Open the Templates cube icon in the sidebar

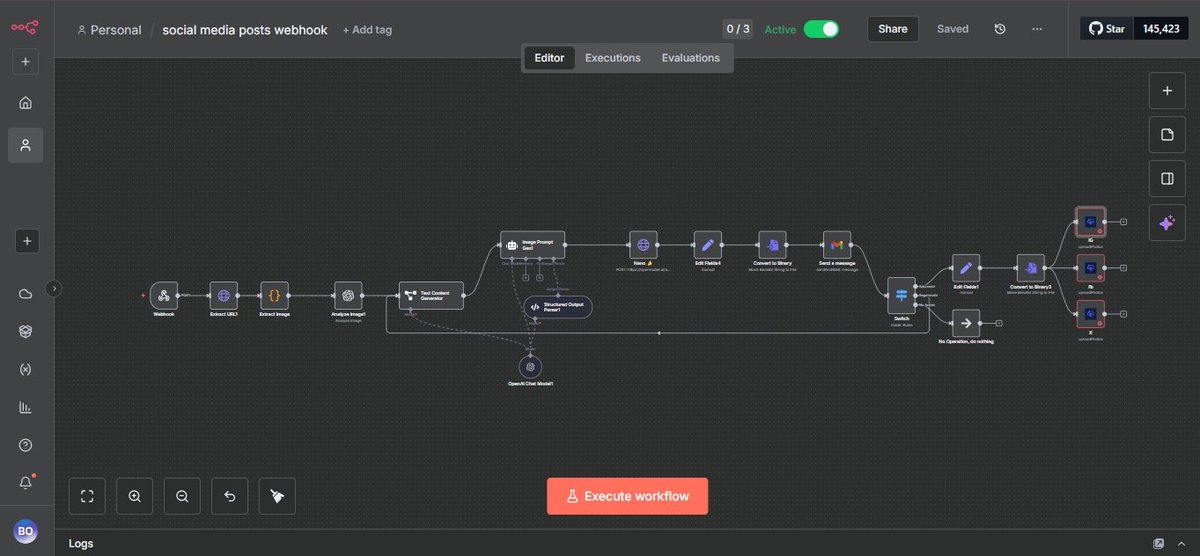pyautogui.click(x=25, y=331)
